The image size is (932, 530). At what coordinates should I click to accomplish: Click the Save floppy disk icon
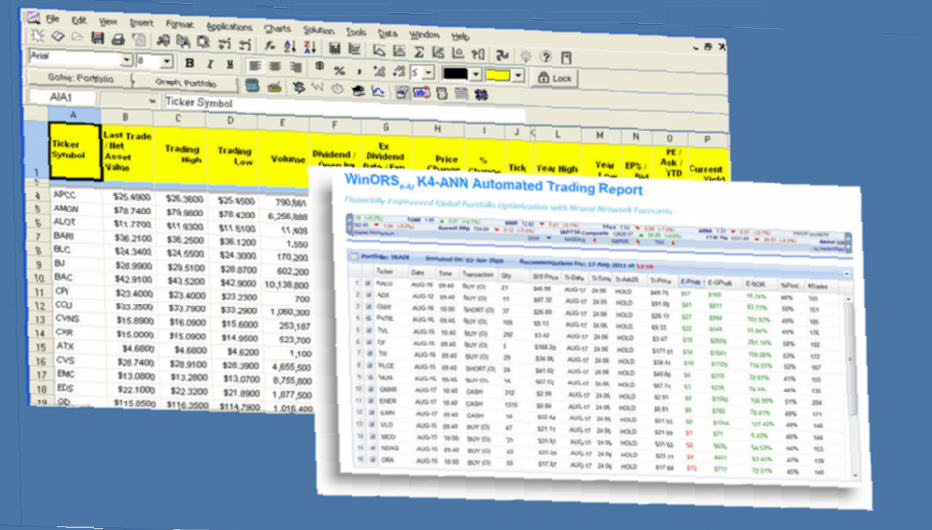click(97, 39)
